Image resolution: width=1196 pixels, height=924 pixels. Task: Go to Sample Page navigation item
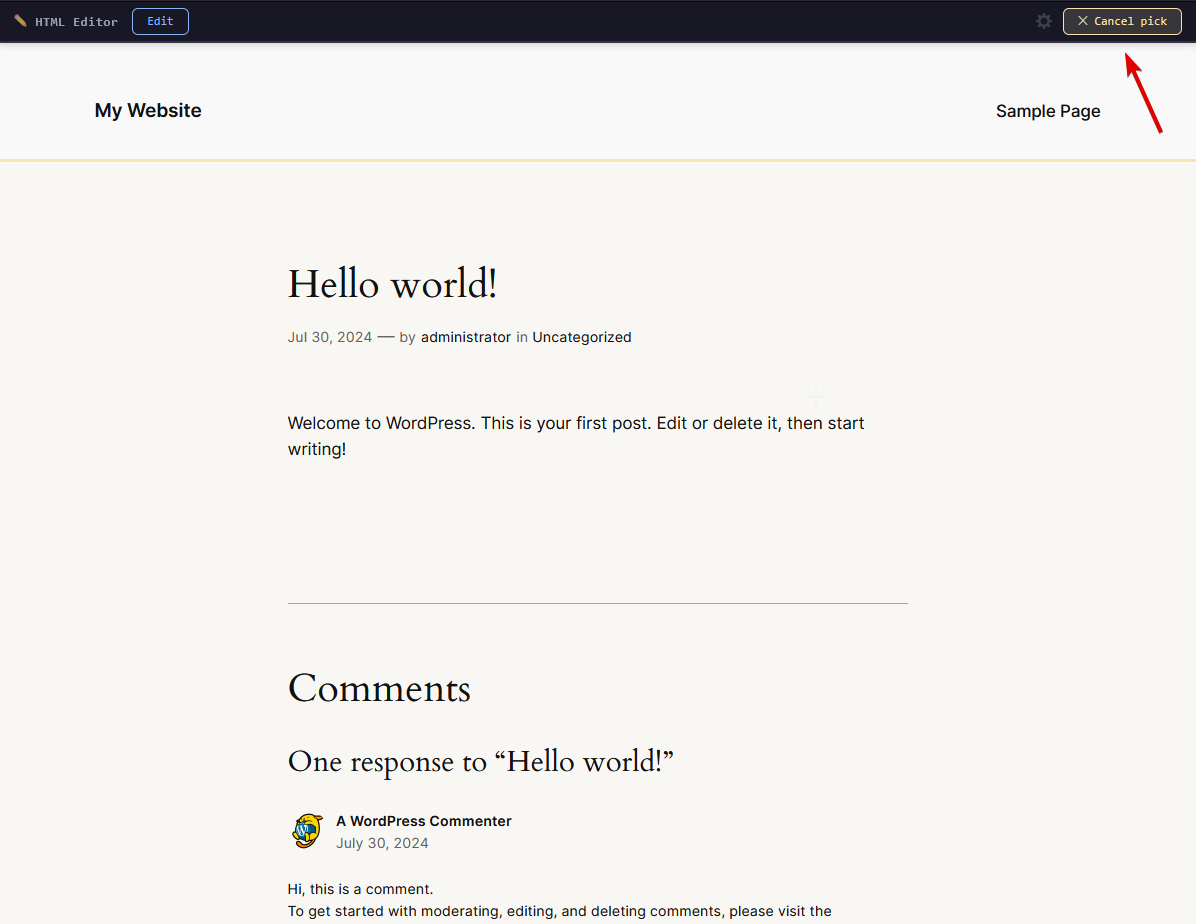[1047, 111]
